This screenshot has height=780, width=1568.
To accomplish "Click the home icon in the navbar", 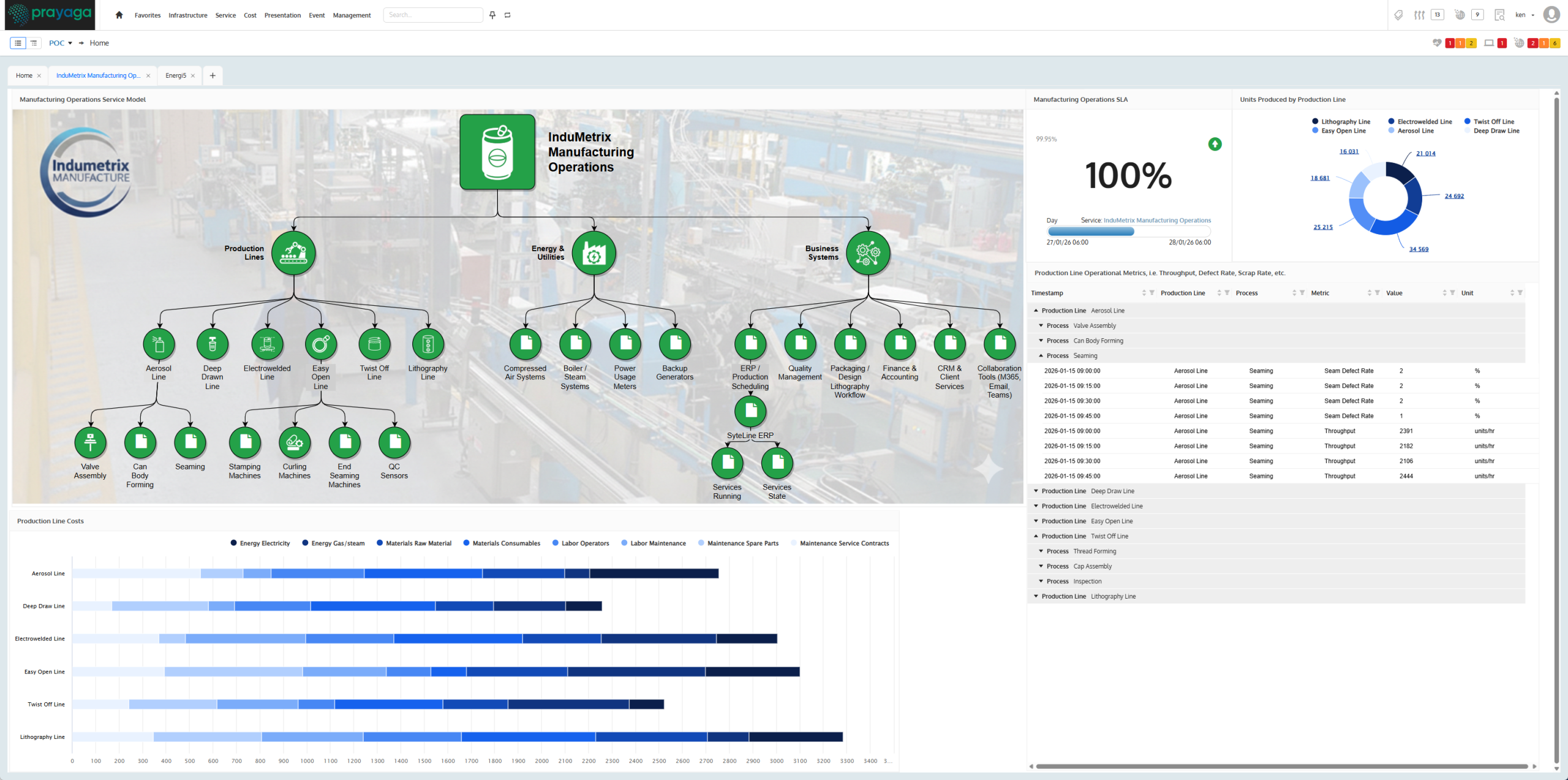I will click(x=119, y=15).
